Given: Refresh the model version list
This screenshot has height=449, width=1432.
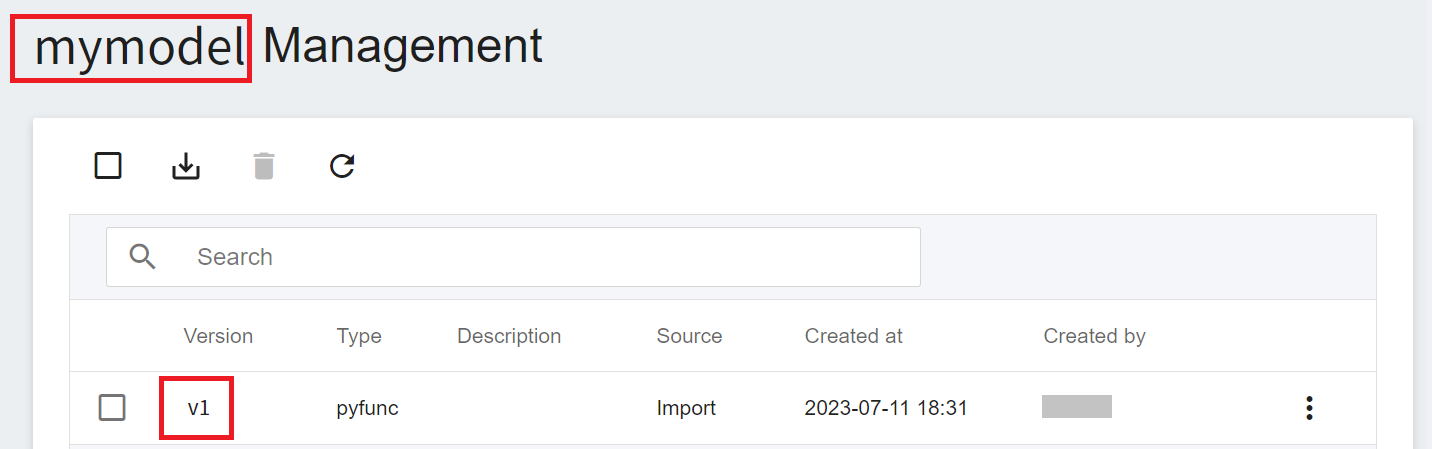Looking at the screenshot, I should [x=342, y=166].
